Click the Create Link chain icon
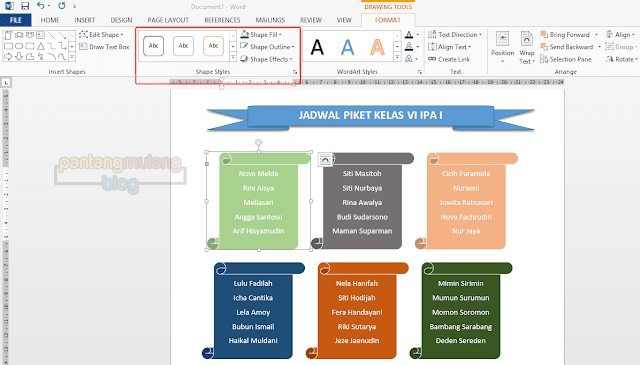 (x=432, y=59)
